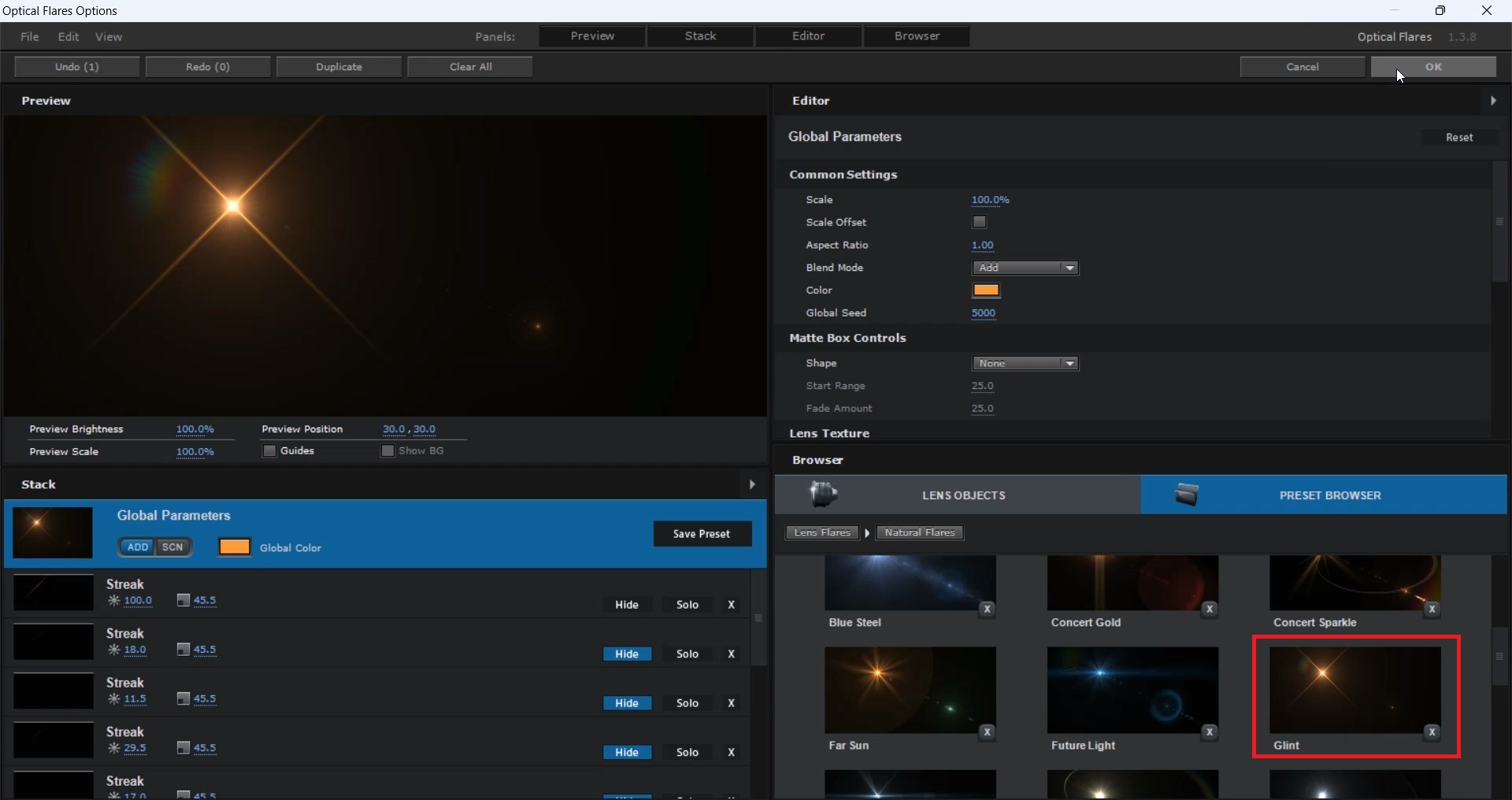Remove the Concert Sparkle preset

1433,609
